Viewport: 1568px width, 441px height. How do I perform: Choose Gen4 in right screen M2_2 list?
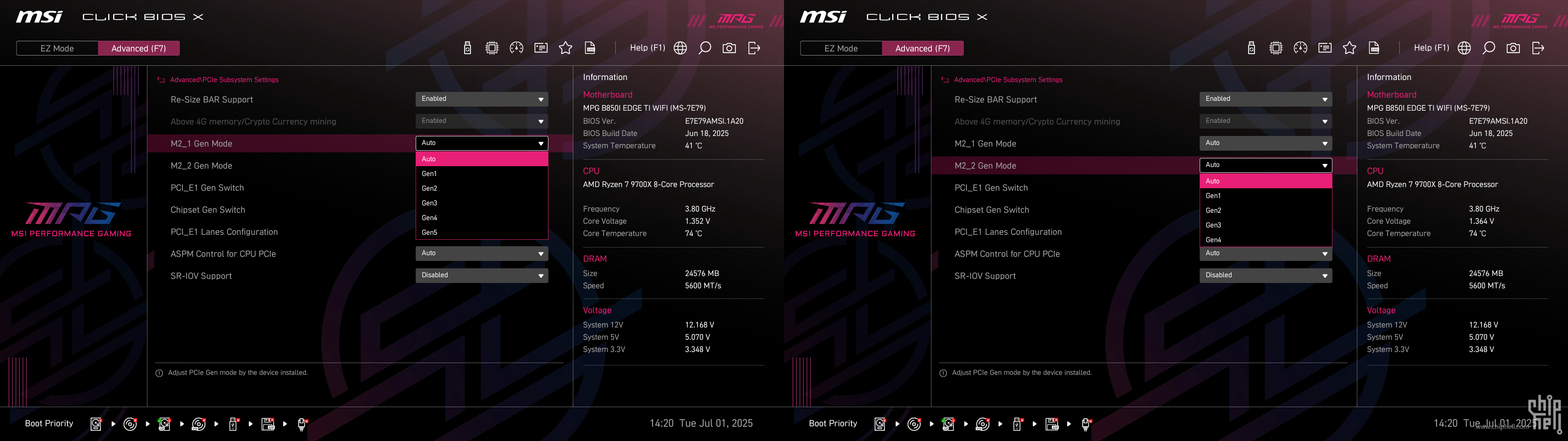[1265, 239]
